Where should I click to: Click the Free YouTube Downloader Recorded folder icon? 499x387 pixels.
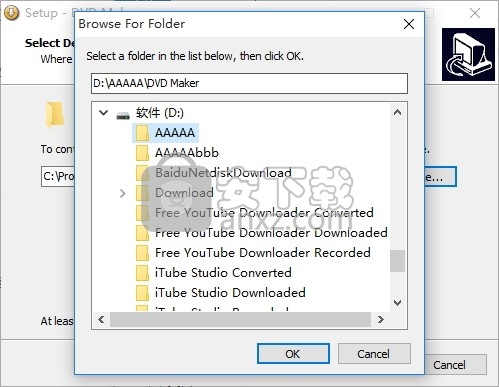point(142,253)
